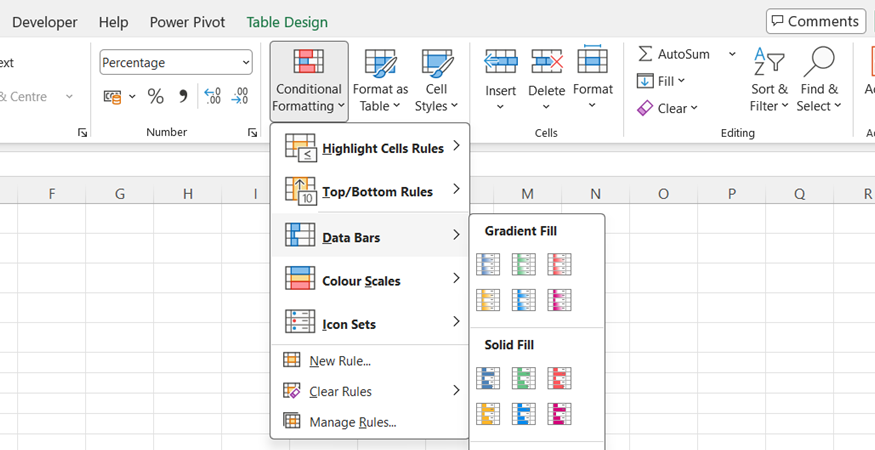
Task: Select column M header
Action: tap(527, 194)
